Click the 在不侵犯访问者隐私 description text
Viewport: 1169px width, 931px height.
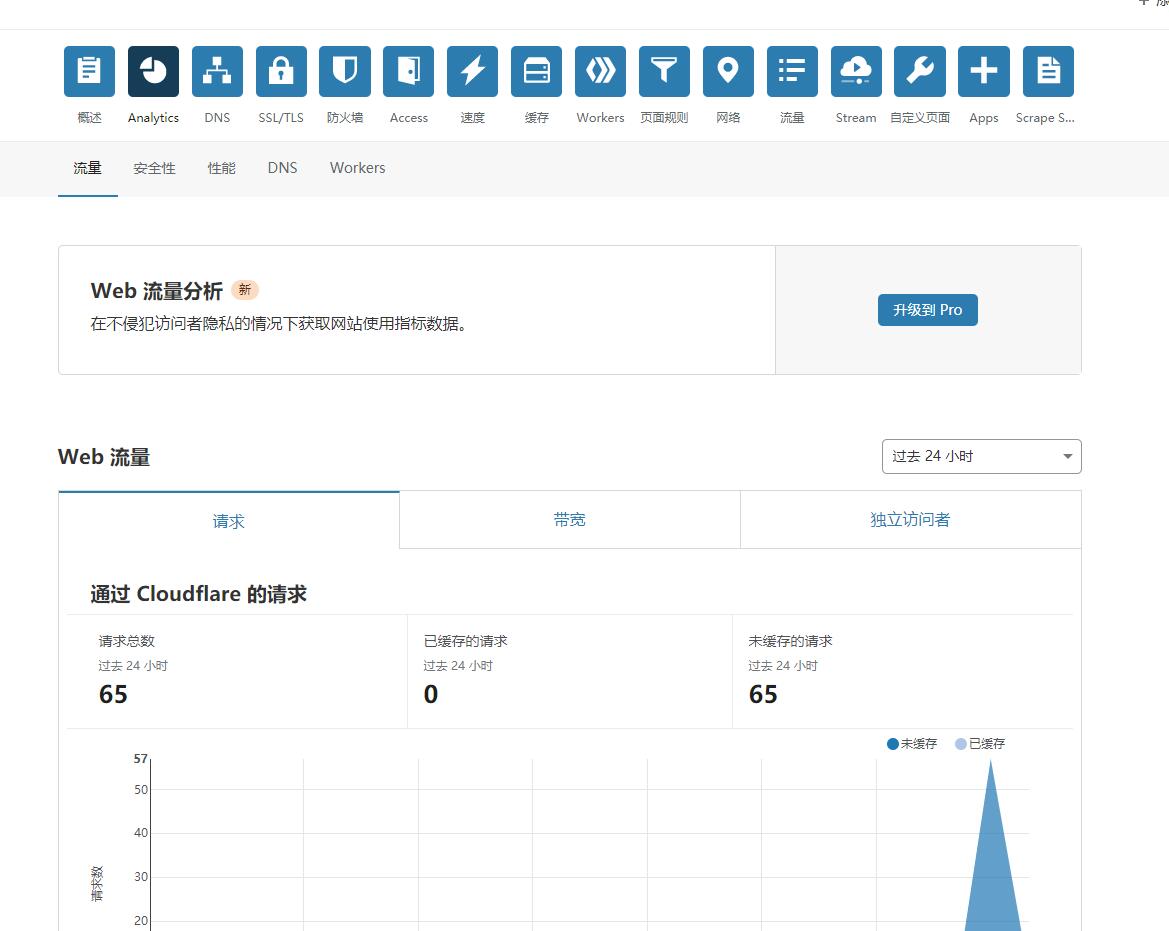[x=281, y=324]
